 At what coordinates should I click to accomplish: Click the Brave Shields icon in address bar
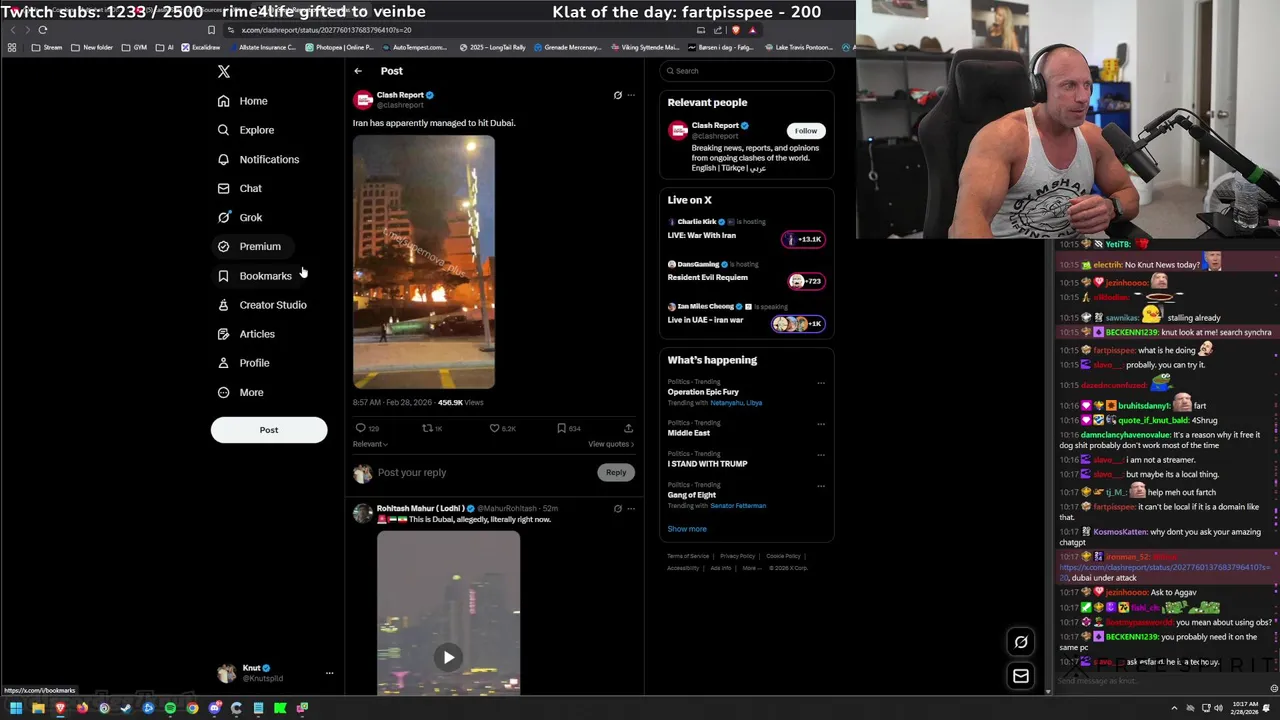[x=736, y=30]
